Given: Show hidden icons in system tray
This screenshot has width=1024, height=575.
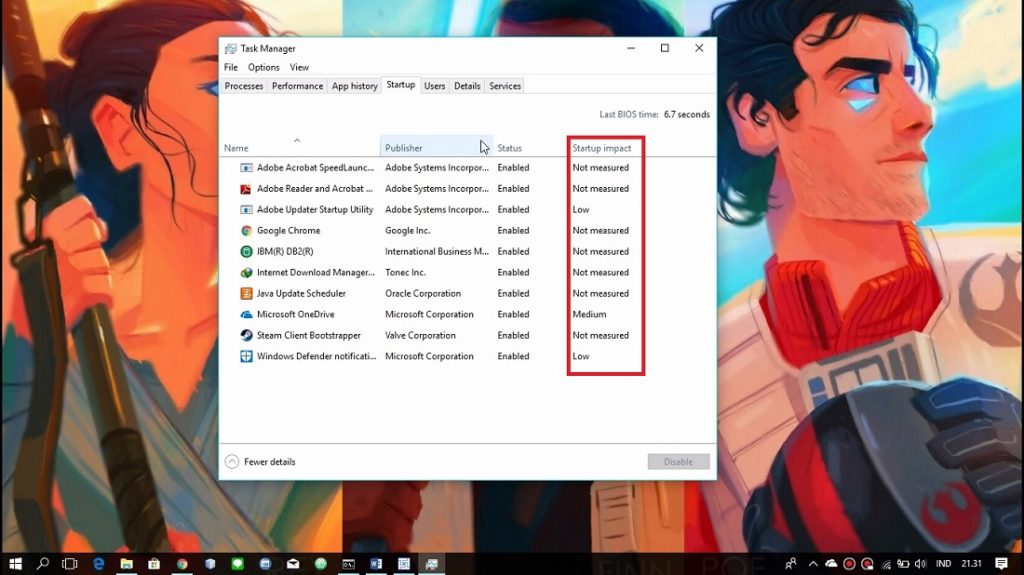Looking at the screenshot, I should 812,564.
